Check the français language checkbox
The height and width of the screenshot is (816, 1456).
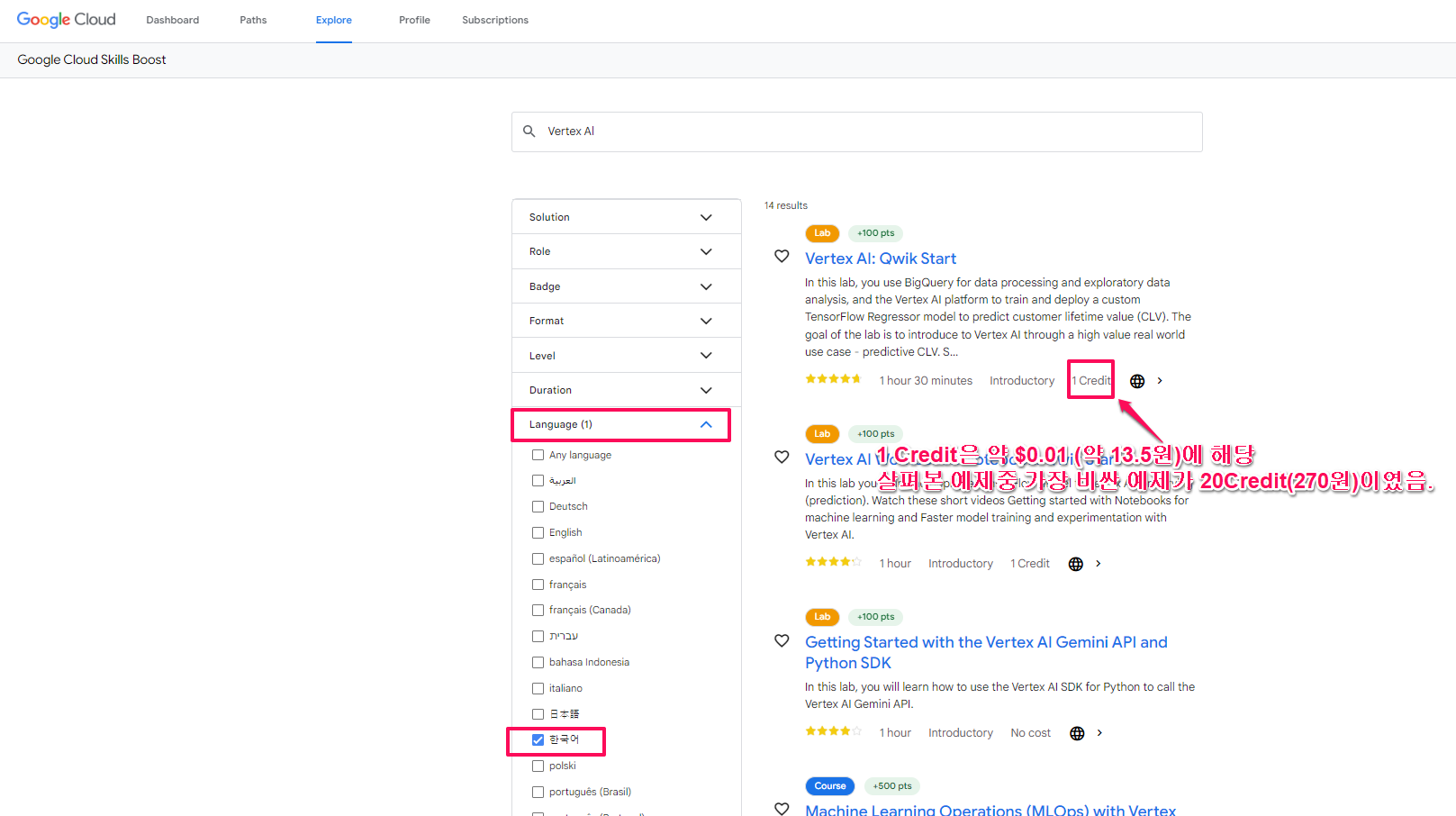[538, 585]
